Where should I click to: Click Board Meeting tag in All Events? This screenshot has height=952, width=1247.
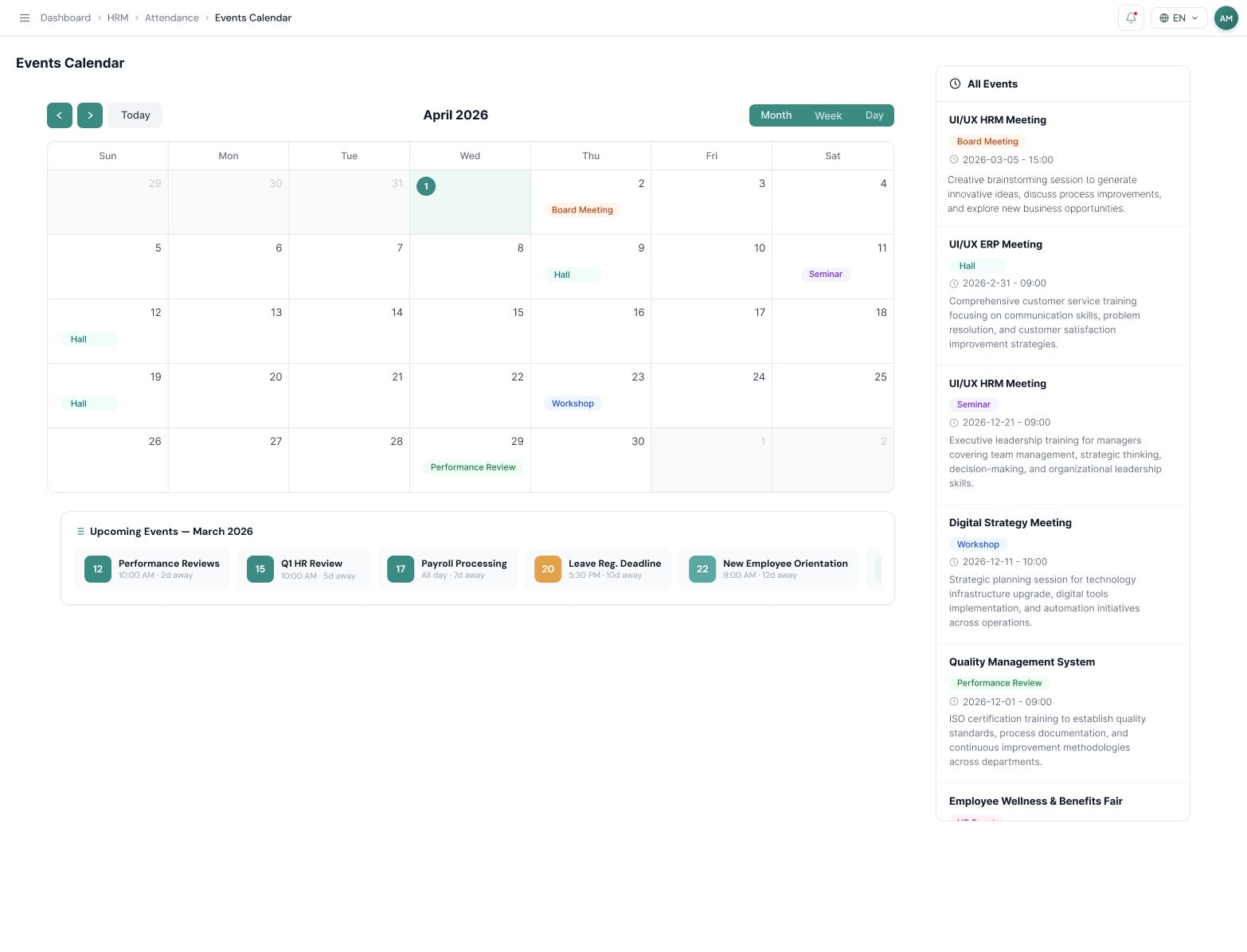[987, 142]
